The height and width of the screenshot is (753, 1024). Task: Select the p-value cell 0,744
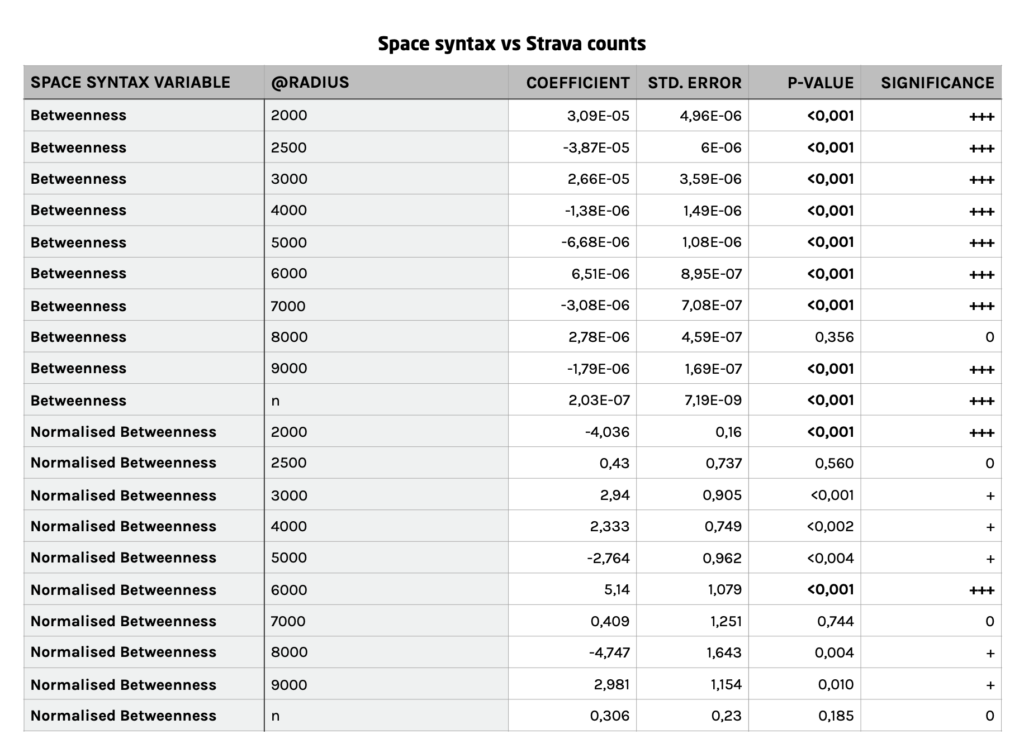835,621
